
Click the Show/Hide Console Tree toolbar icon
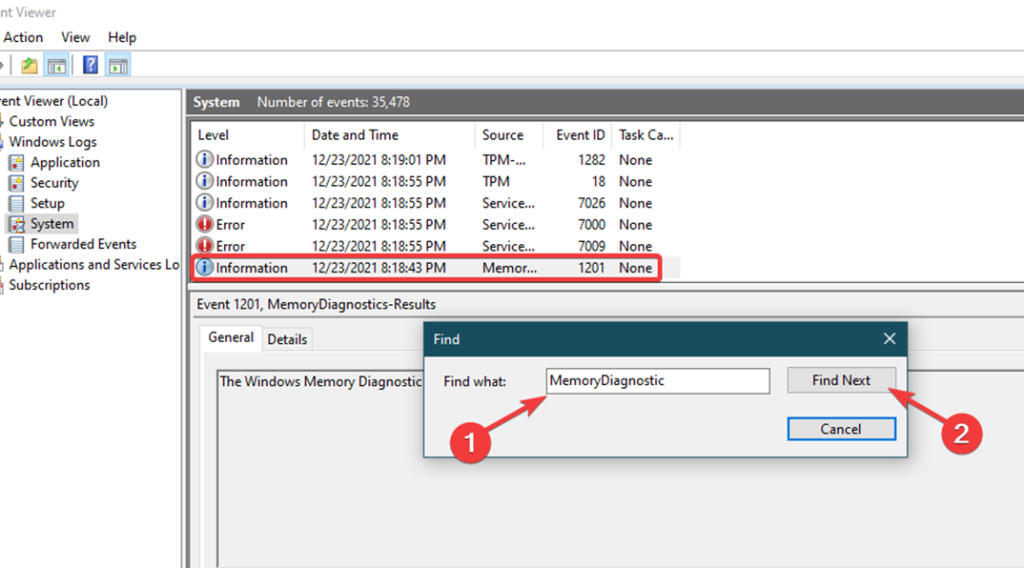click(57, 66)
